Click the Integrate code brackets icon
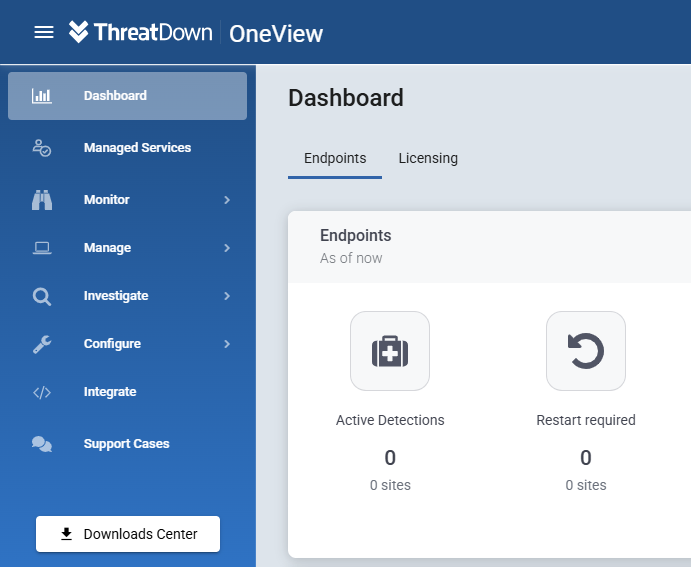 coord(42,392)
